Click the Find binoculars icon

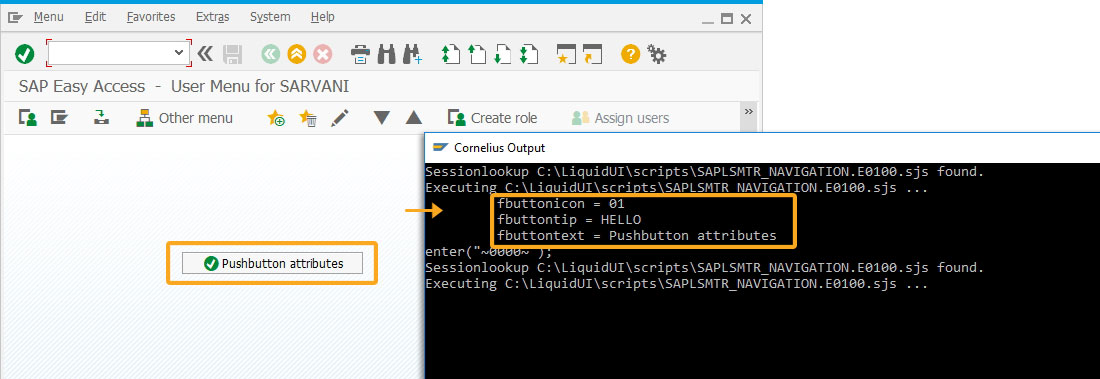click(387, 53)
